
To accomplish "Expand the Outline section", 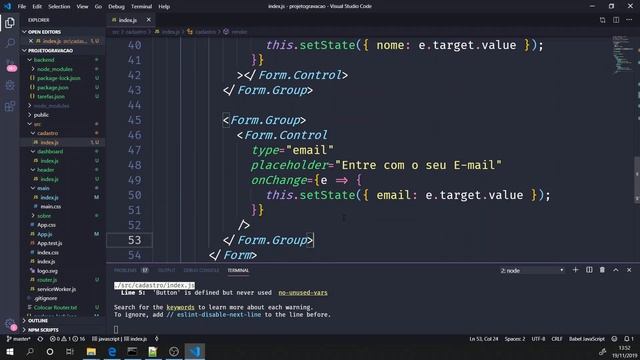I will click(x=63, y=321).
